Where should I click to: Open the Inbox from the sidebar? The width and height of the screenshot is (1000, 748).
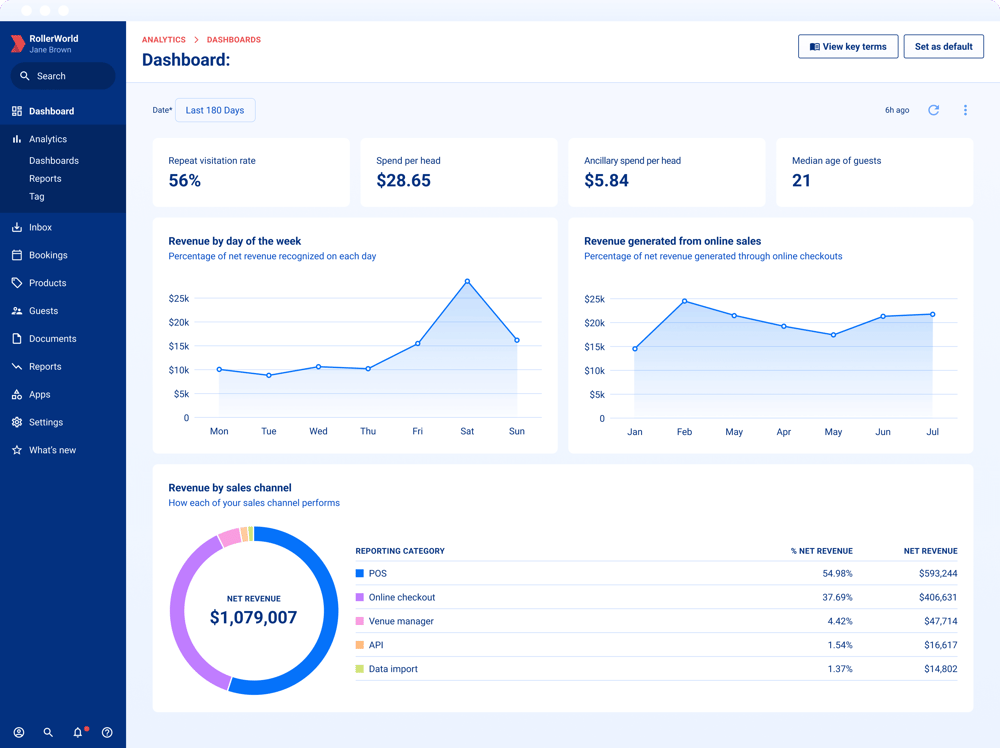[42, 227]
